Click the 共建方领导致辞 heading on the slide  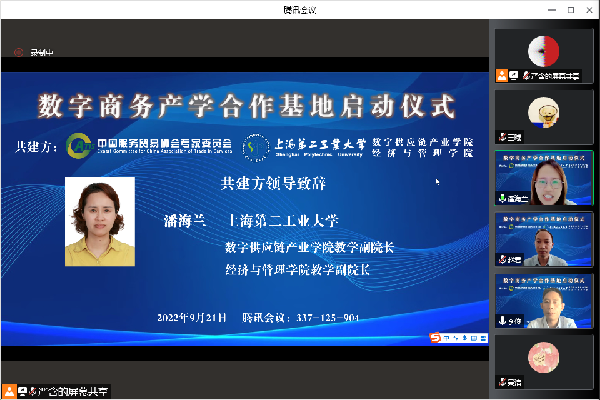point(273,183)
